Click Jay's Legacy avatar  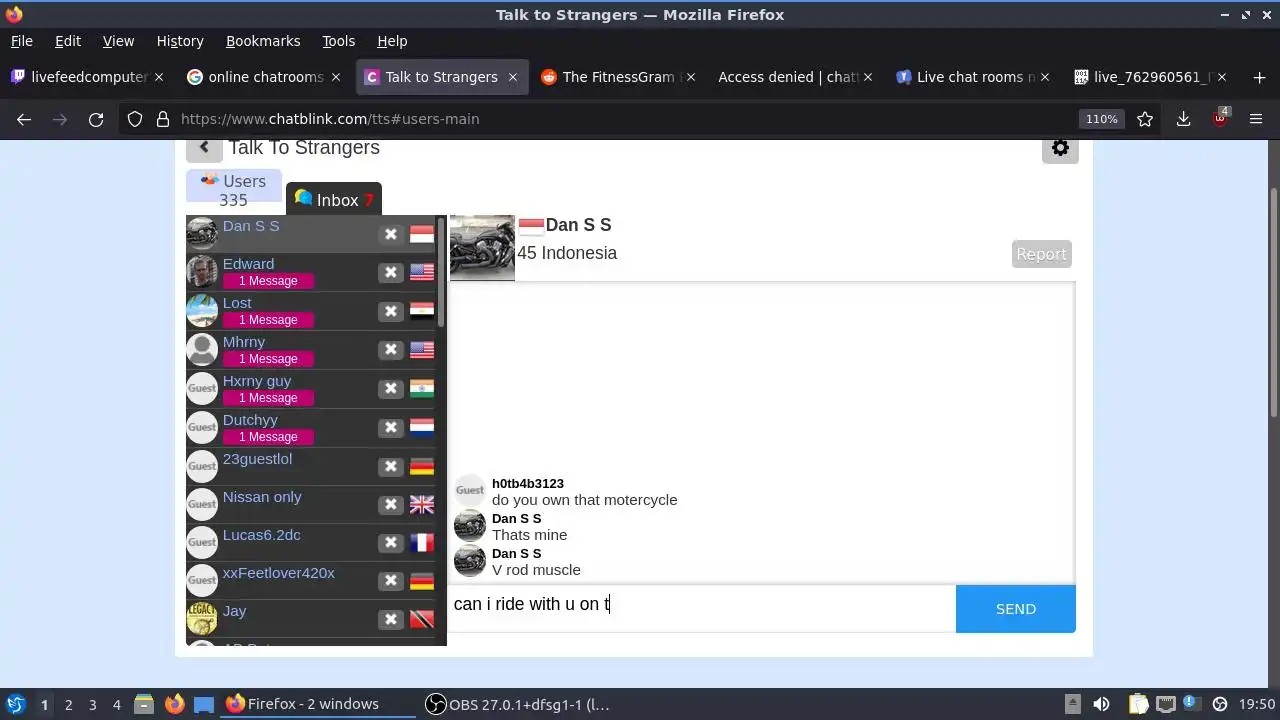tap(202, 619)
